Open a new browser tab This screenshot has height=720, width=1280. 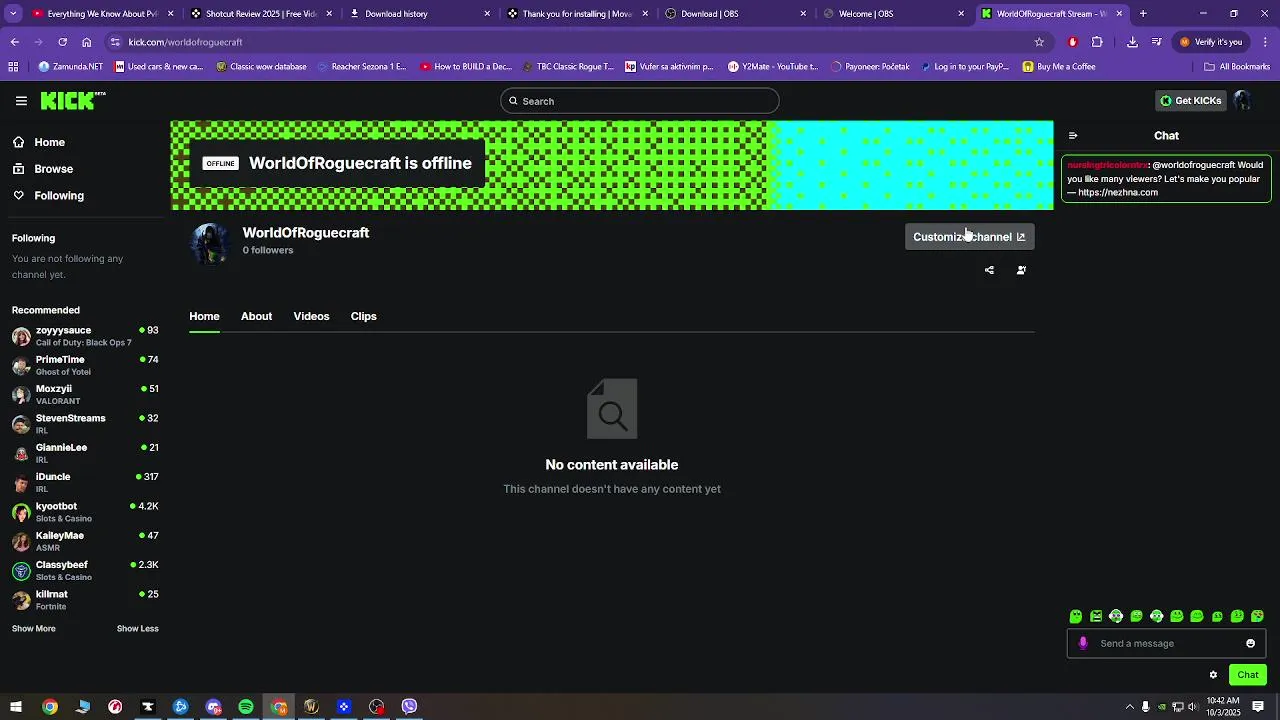coord(1143,14)
